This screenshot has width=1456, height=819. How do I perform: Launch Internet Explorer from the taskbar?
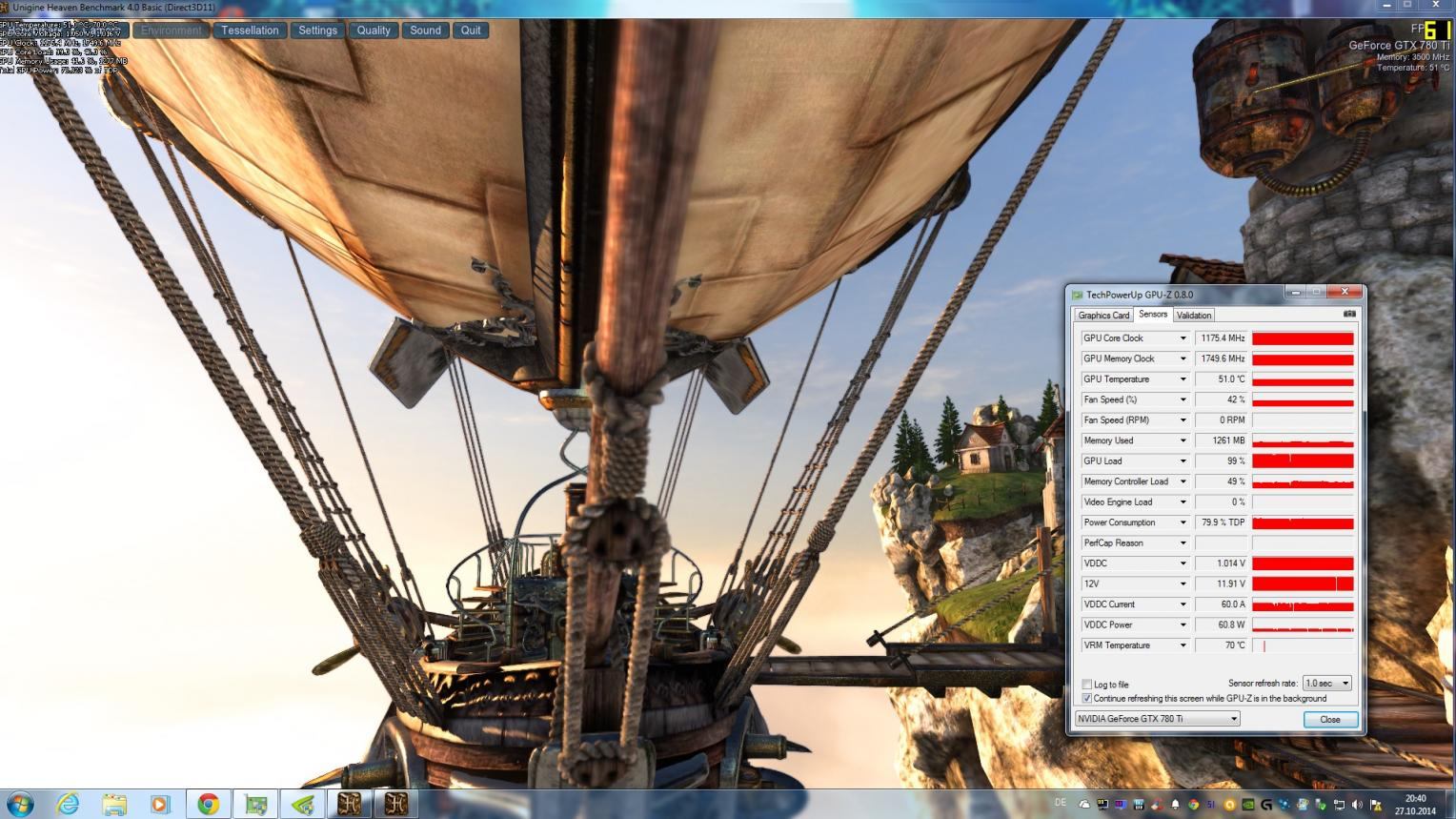(x=68, y=804)
